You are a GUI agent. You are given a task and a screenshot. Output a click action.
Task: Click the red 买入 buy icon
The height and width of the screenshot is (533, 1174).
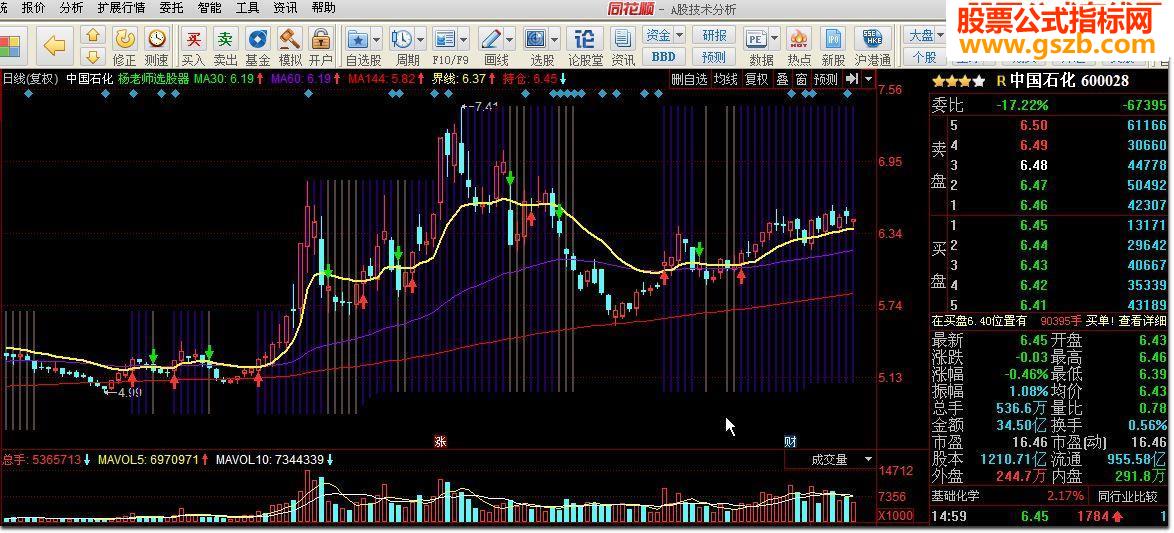193,38
